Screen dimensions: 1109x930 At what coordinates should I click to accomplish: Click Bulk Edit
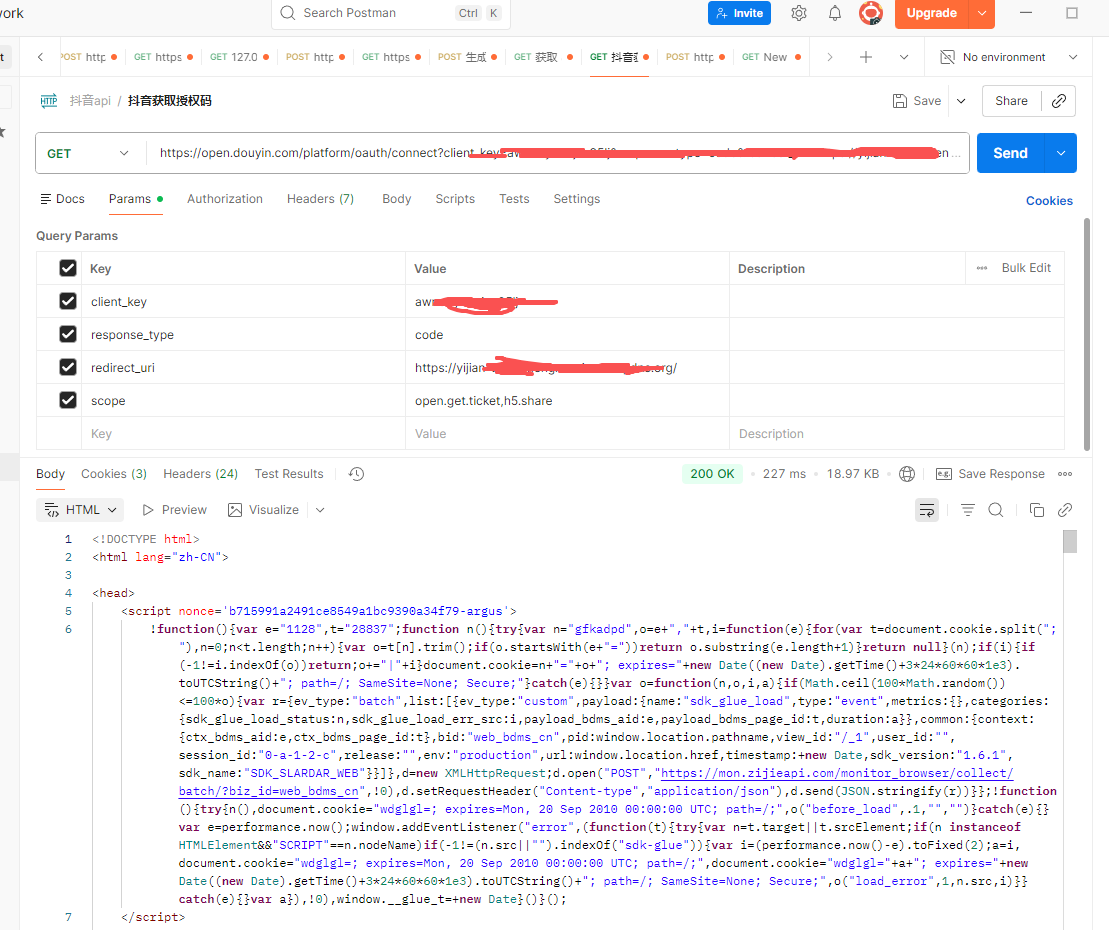[1026, 268]
